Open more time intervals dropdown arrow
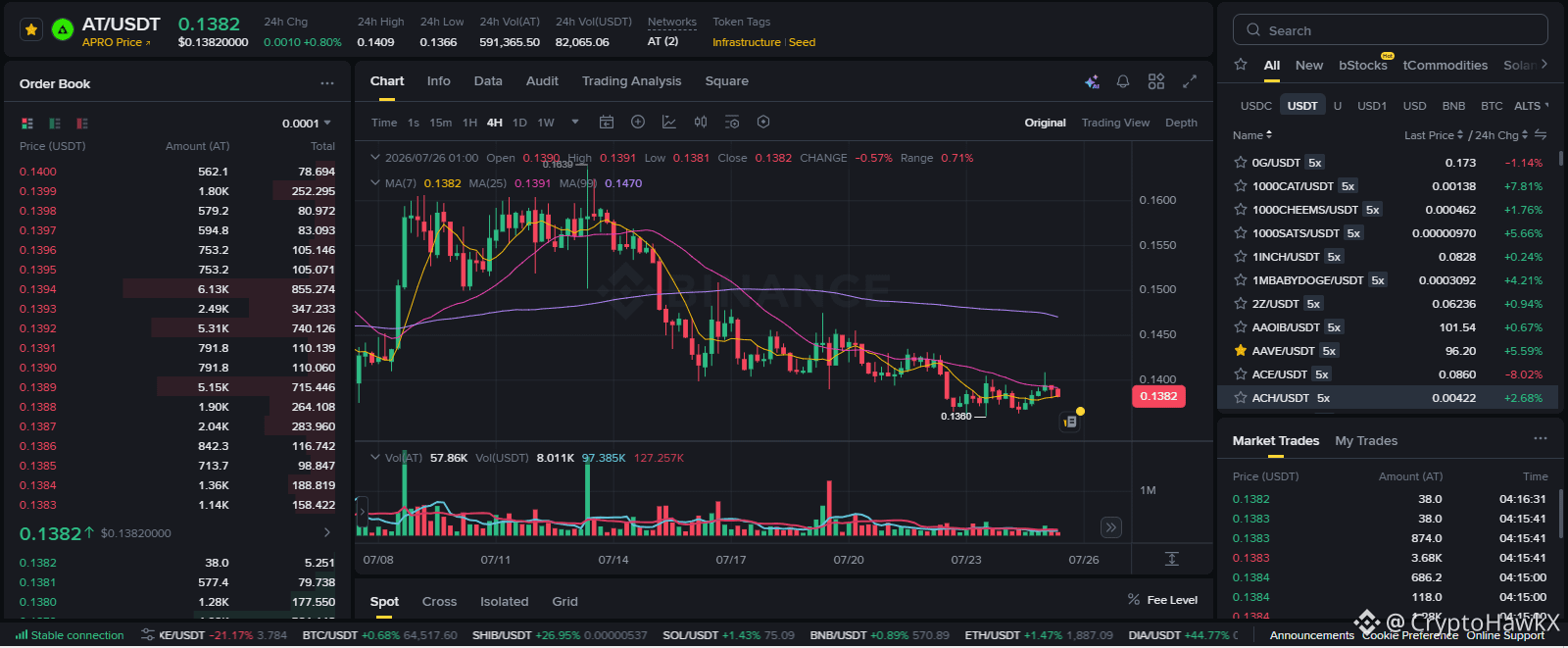Image resolution: width=1568 pixels, height=648 pixels. 575,123
